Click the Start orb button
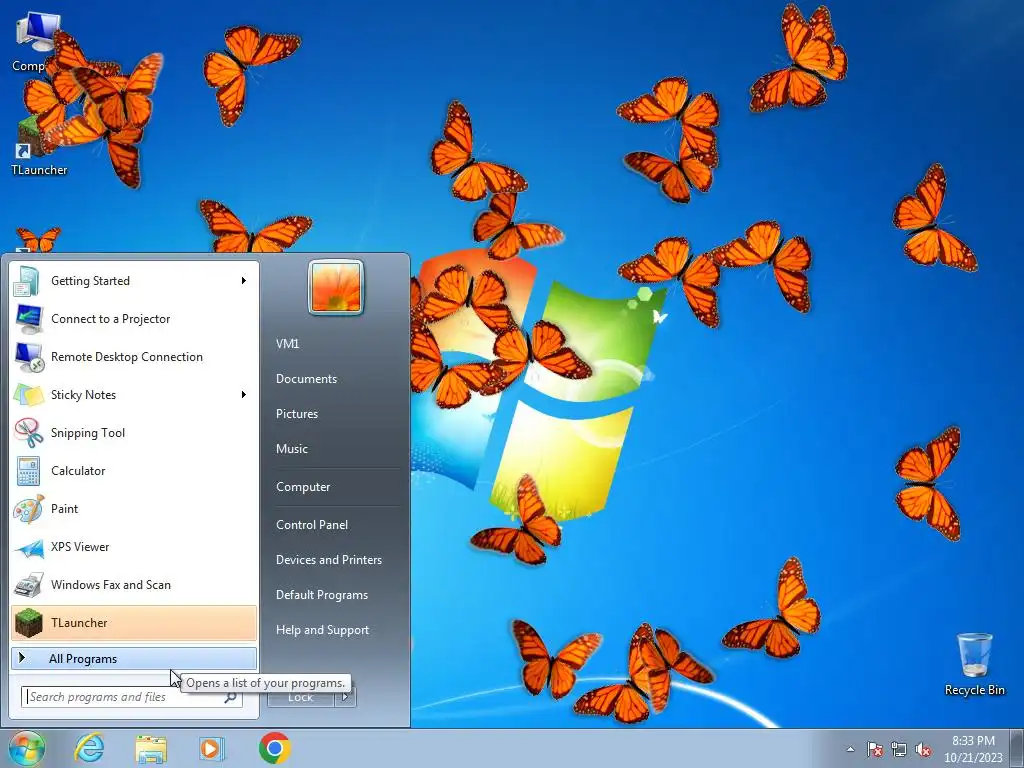Viewport: 1024px width, 768px height. pyautogui.click(x=27, y=748)
